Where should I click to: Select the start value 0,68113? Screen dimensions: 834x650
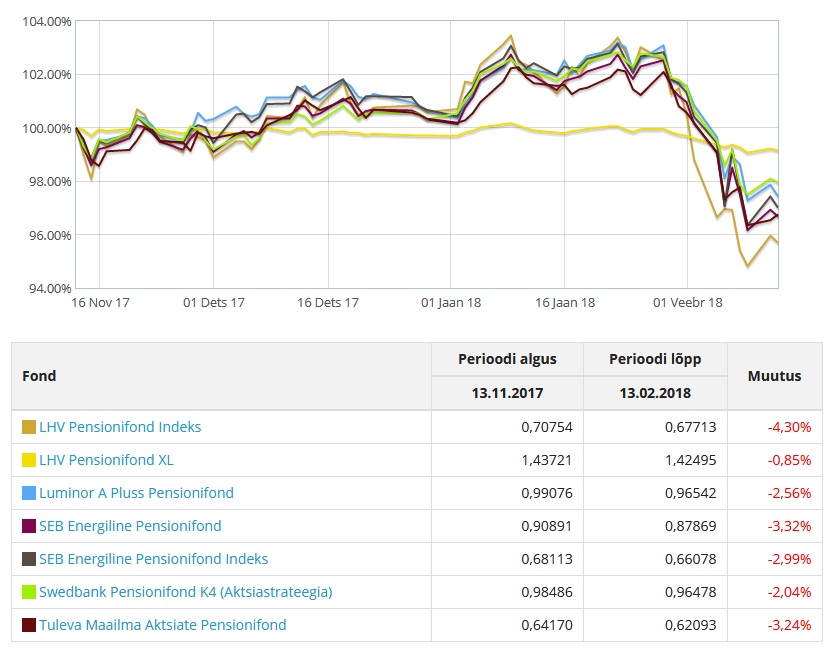pos(547,559)
